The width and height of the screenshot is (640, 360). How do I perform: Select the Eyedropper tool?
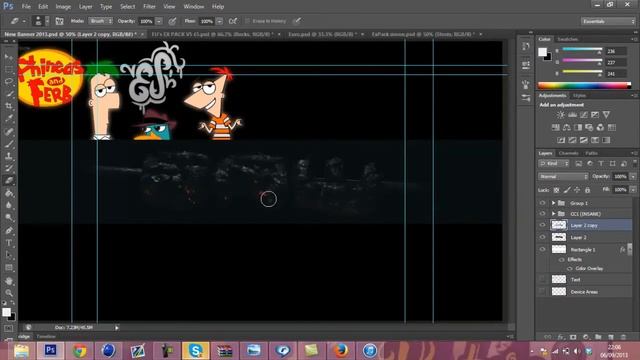[9, 119]
